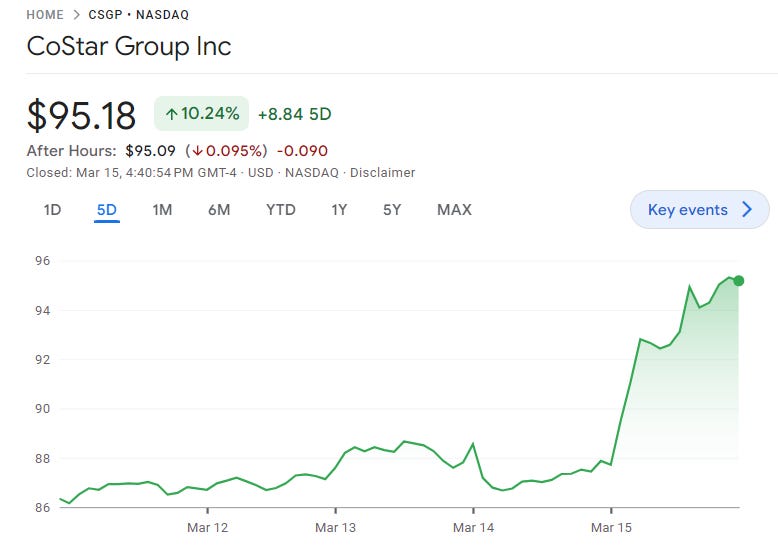Click the breadcrumb chevron separator after HOME
Screen dimensions: 778x551
[76, 15]
